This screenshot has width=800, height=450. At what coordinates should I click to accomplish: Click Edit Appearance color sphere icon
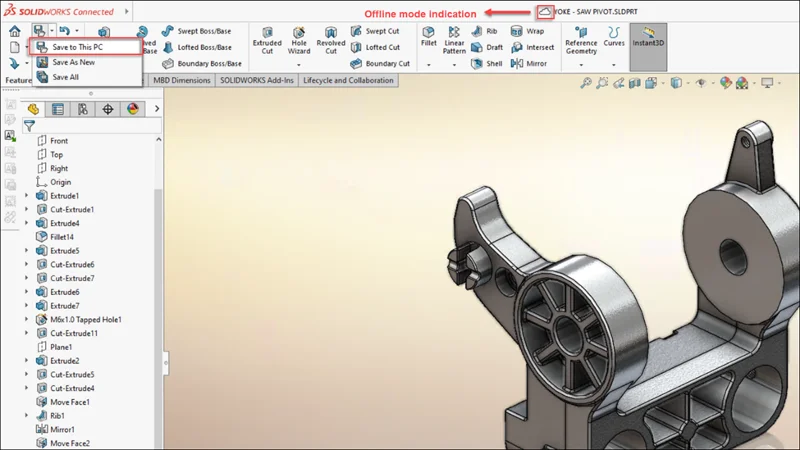click(728, 83)
